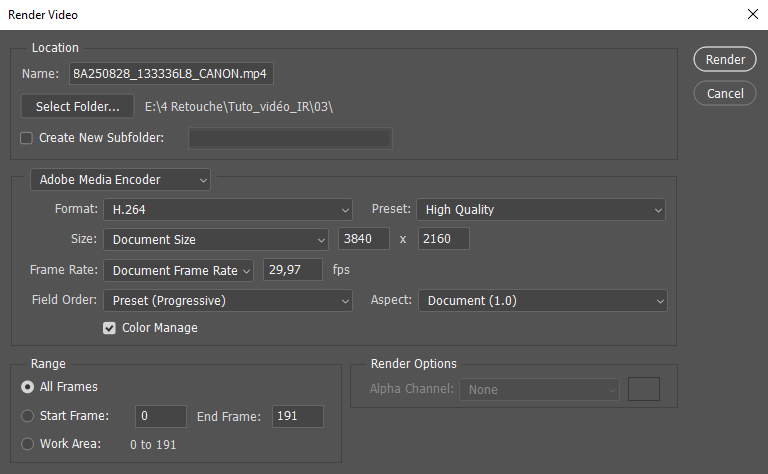
Task: Choose the Work Area range option
Action: [x=27, y=444]
